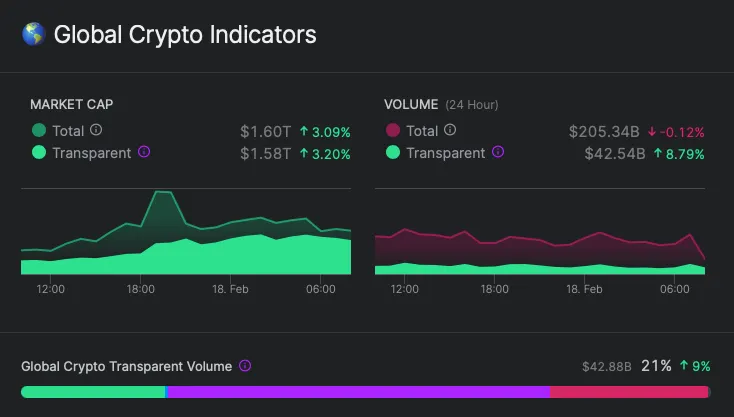This screenshot has height=417, width=734.
Task: Click the 18. Feb label under the Volume chart
Action: [585, 289]
